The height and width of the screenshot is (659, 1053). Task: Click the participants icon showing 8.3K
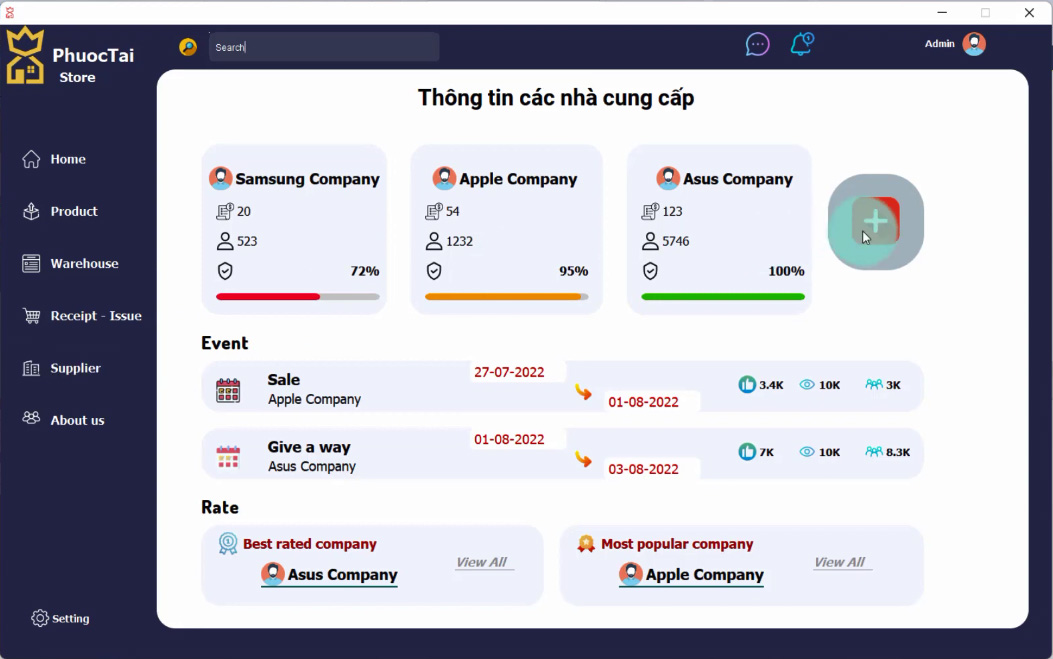[874, 451]
